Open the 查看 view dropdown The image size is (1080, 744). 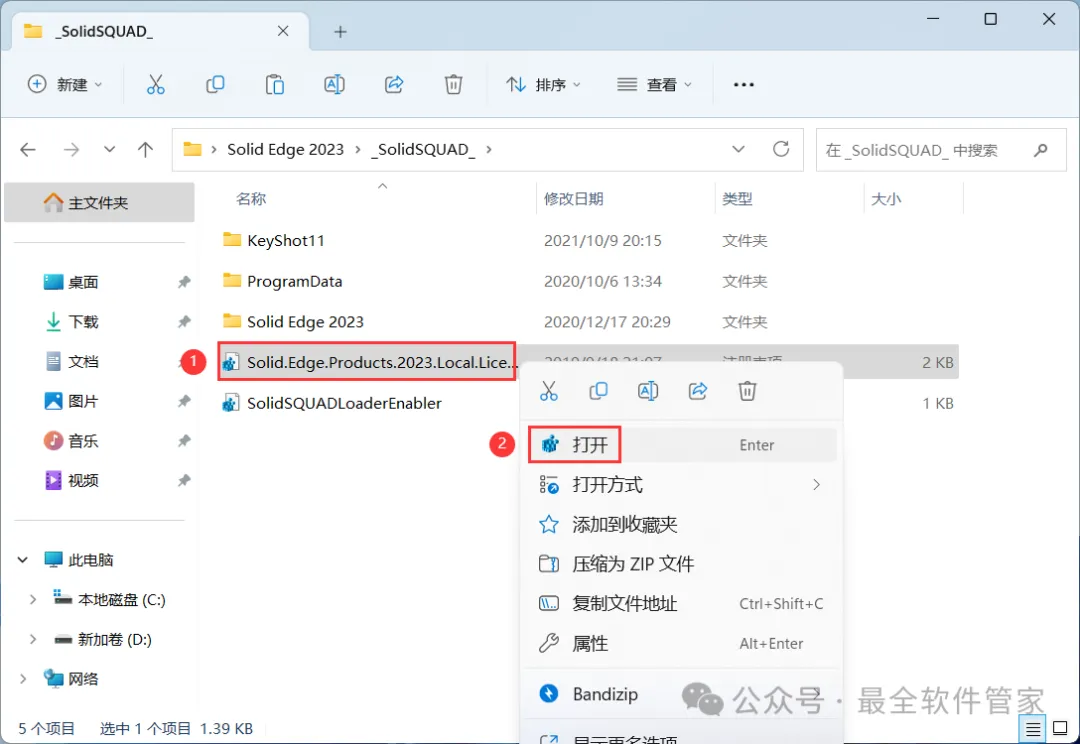654,85
